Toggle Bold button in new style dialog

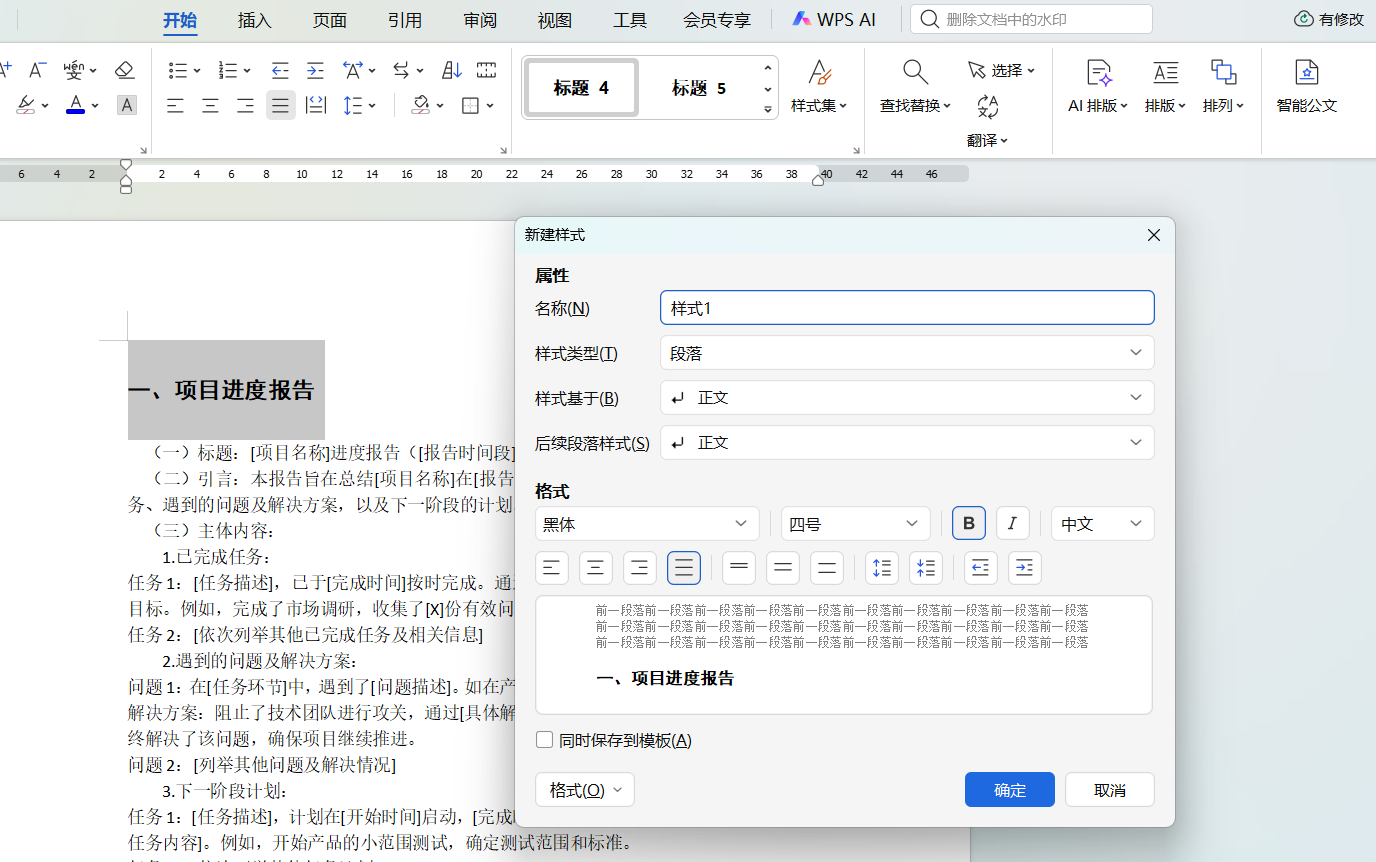(x=968, y=524)
